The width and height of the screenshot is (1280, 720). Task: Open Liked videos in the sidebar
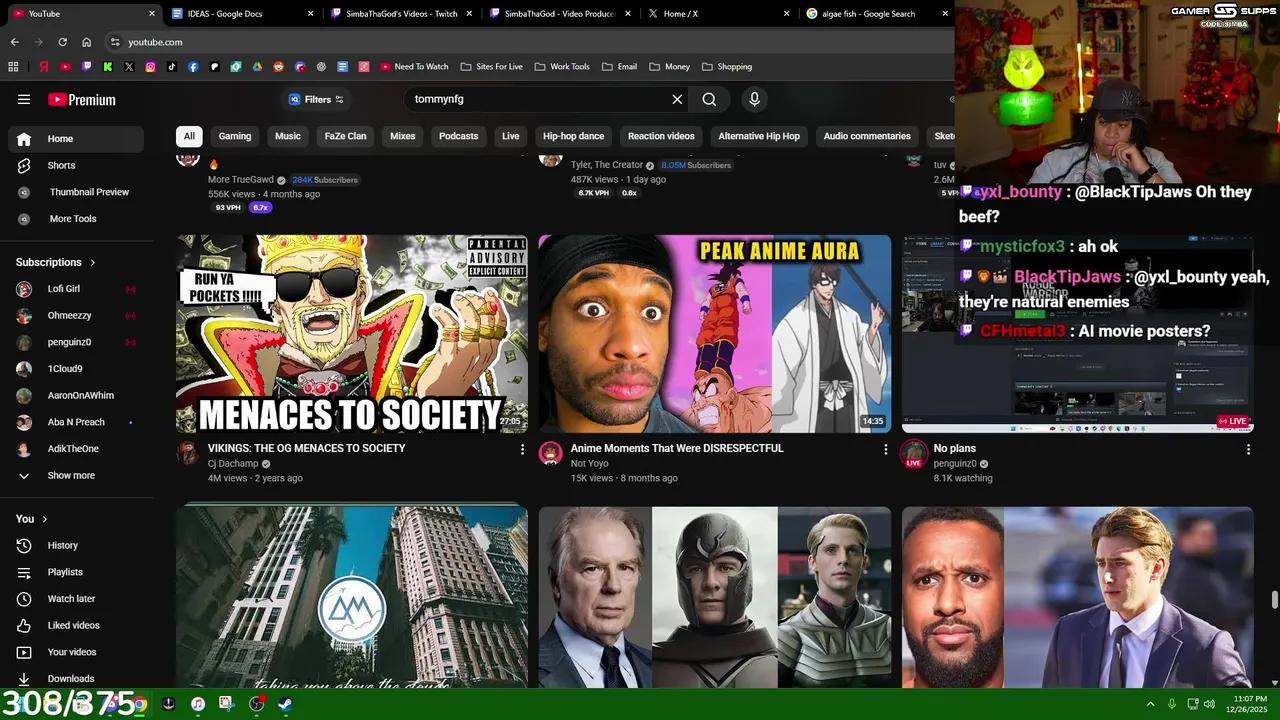tap(76, 626)
